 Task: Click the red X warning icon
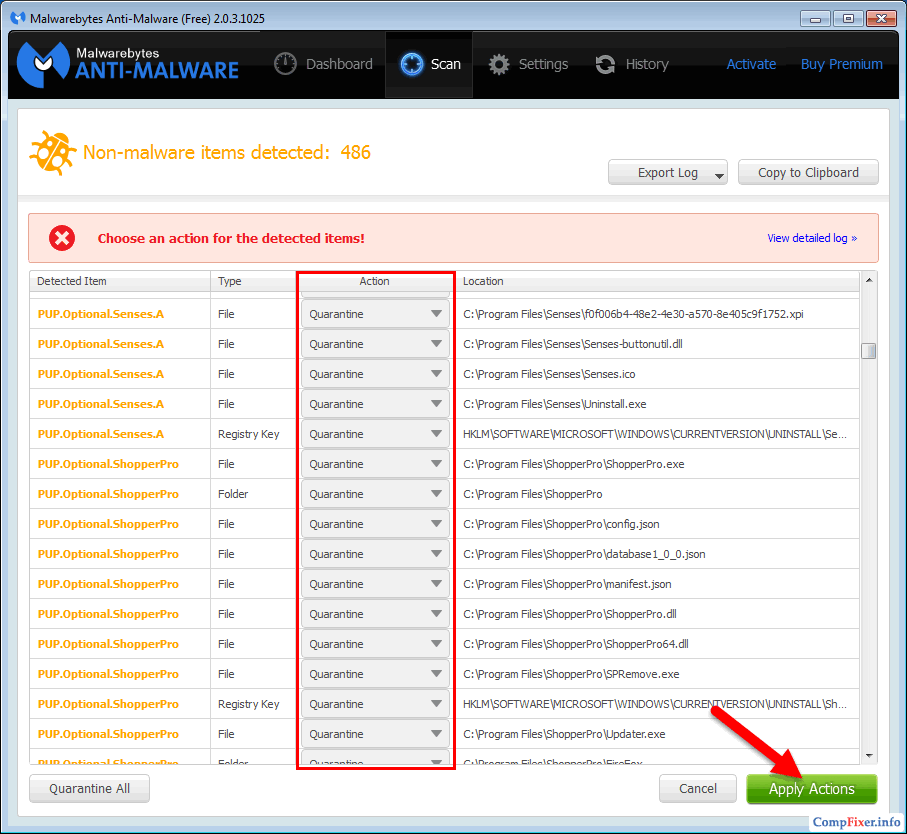[62, 238]
